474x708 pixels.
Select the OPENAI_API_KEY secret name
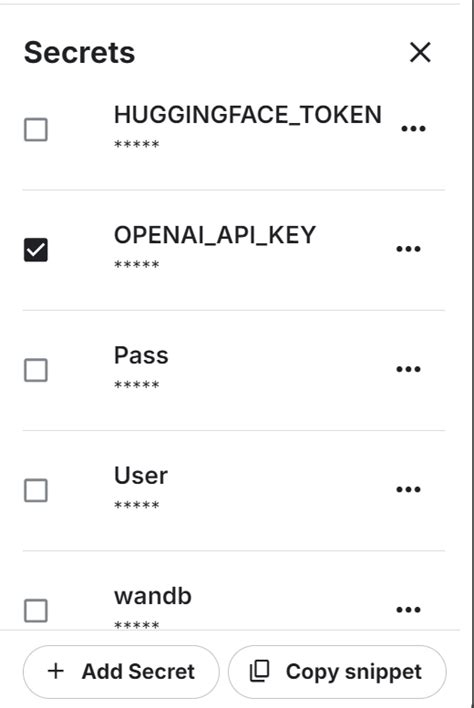pos(215,235)
